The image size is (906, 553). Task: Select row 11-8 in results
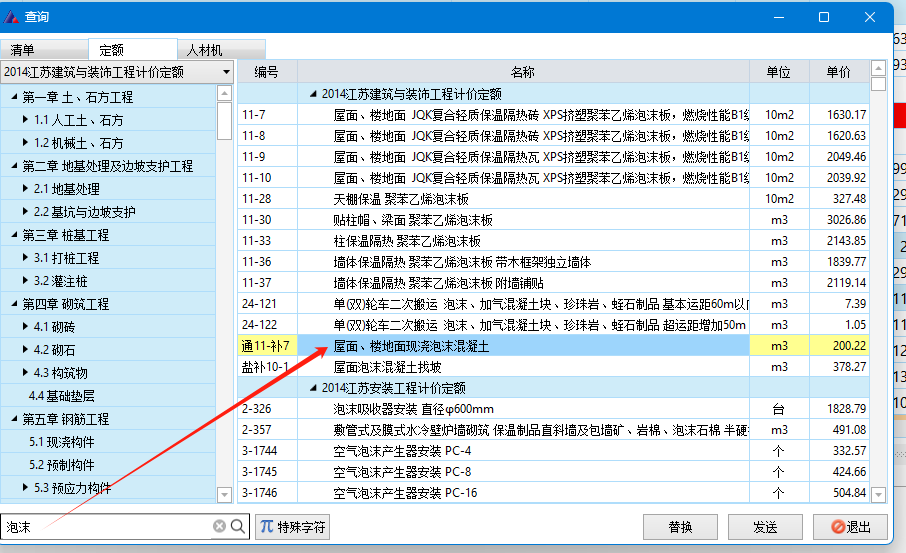coord(554,136)
